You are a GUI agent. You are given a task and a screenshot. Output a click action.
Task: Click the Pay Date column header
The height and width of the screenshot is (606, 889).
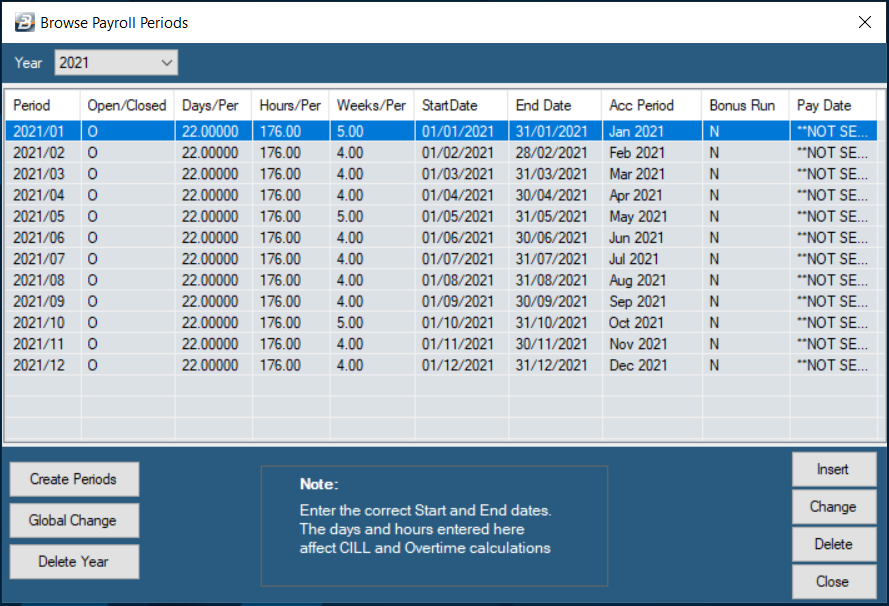click(833, 105)
